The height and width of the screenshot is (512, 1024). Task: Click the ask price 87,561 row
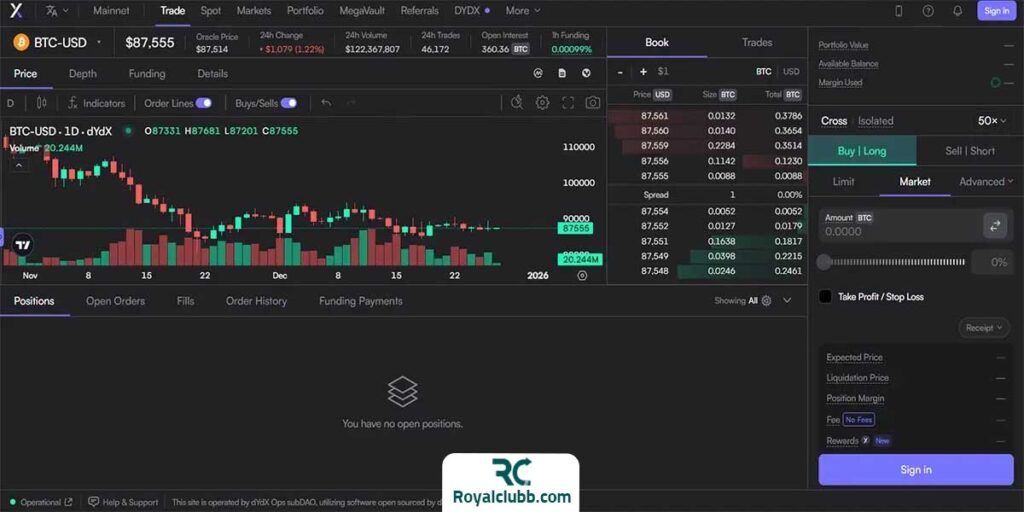[x=707, y=116]
